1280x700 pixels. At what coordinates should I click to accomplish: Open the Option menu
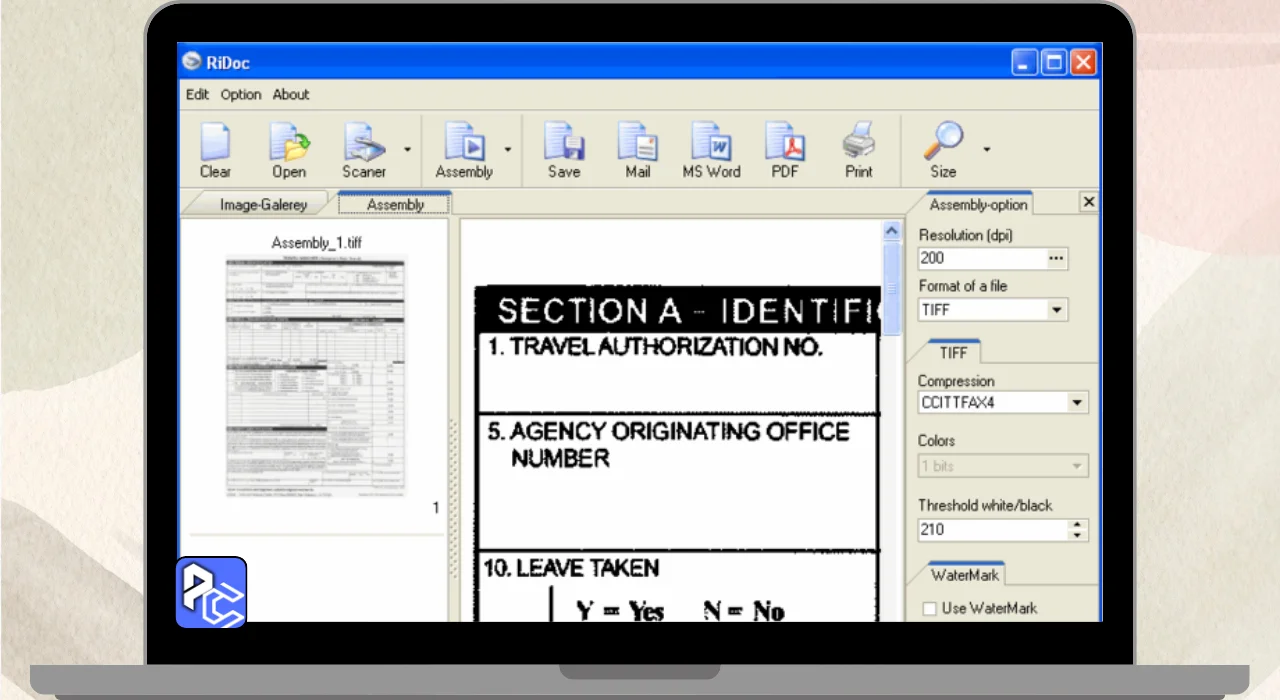240,94
